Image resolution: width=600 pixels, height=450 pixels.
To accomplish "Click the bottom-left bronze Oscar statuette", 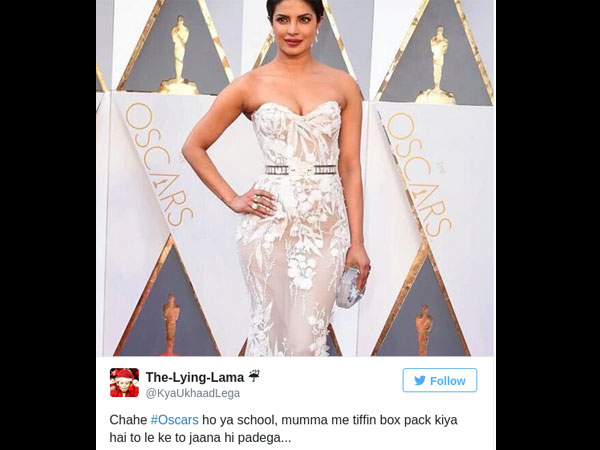I will pyautogui.click(x=170, y=325).
